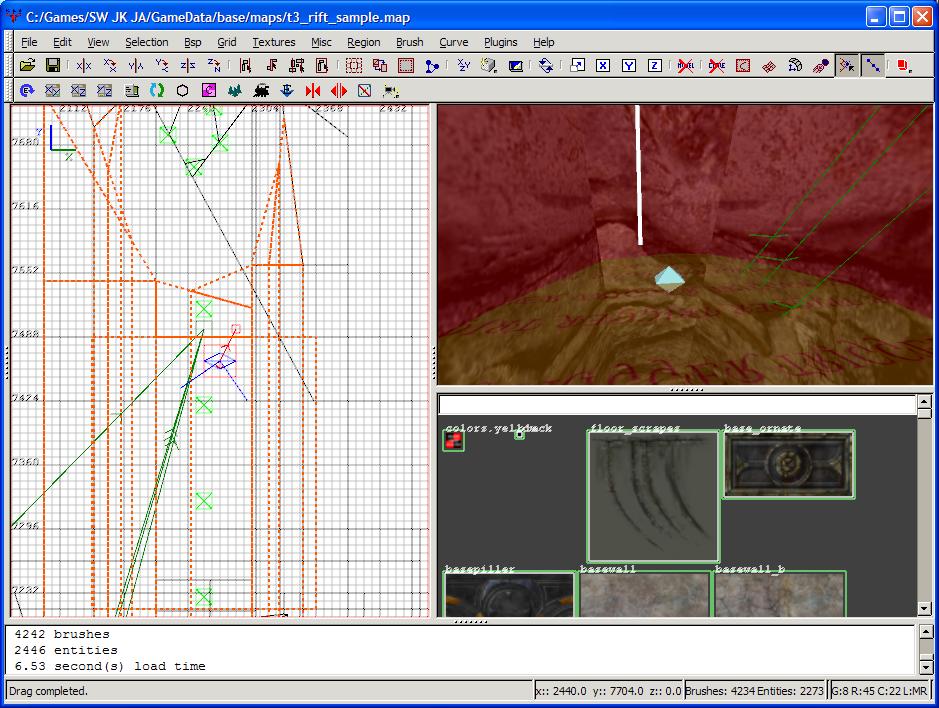Flip selection along the X axis
Viewport: 939px width, 708px height.
84,65
